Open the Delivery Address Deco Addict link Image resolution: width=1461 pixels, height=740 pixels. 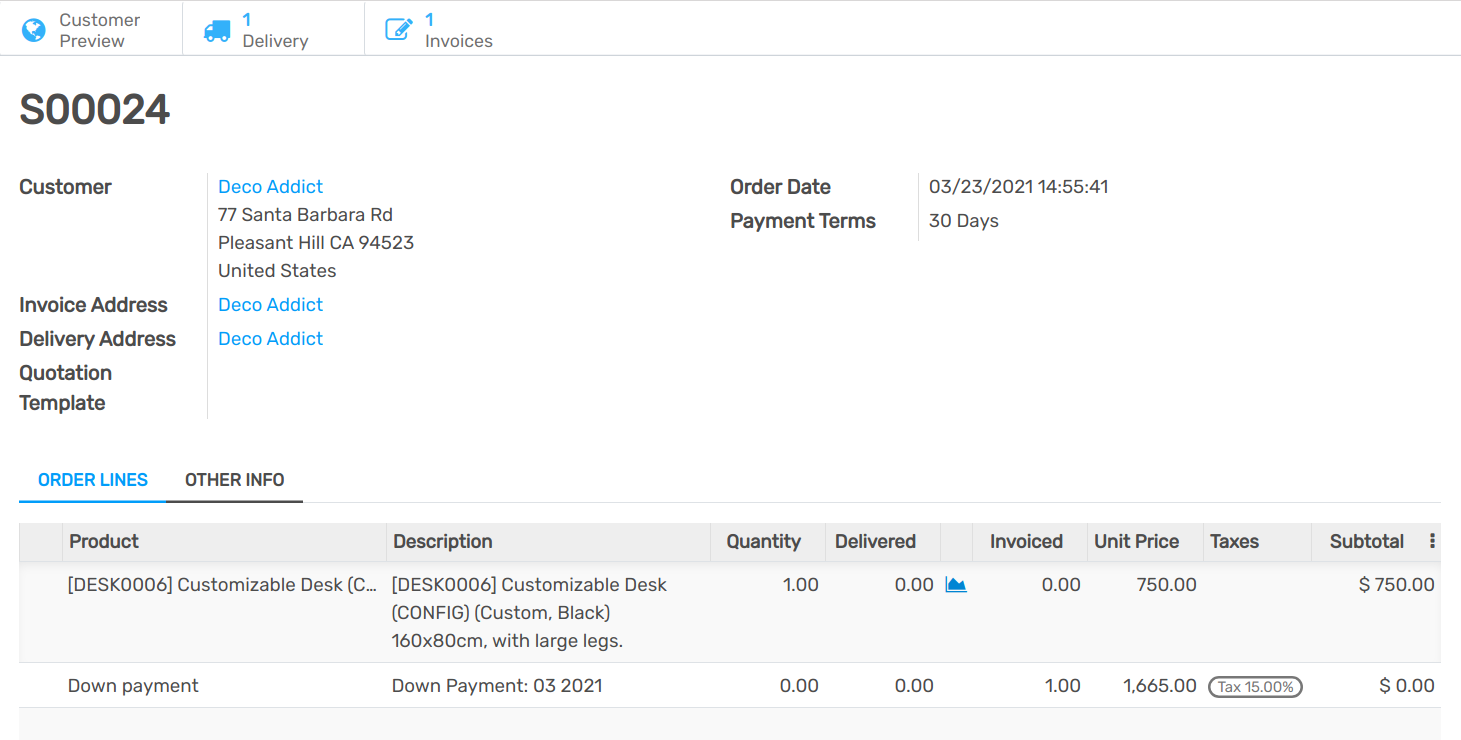coord(270,338)
